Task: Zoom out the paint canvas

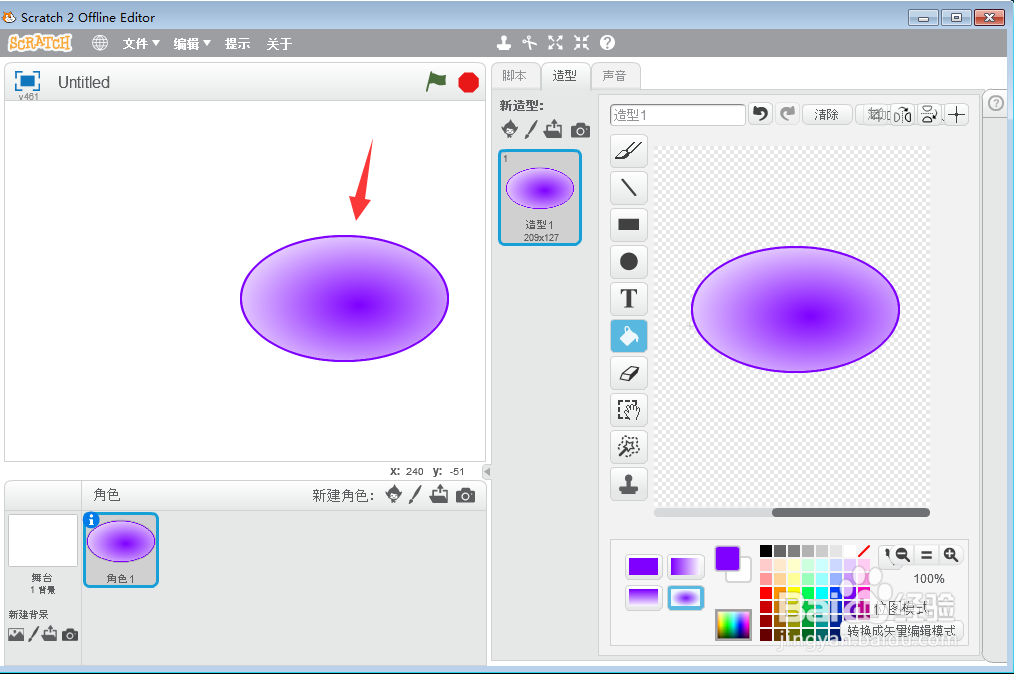Action: pos(903,554)
